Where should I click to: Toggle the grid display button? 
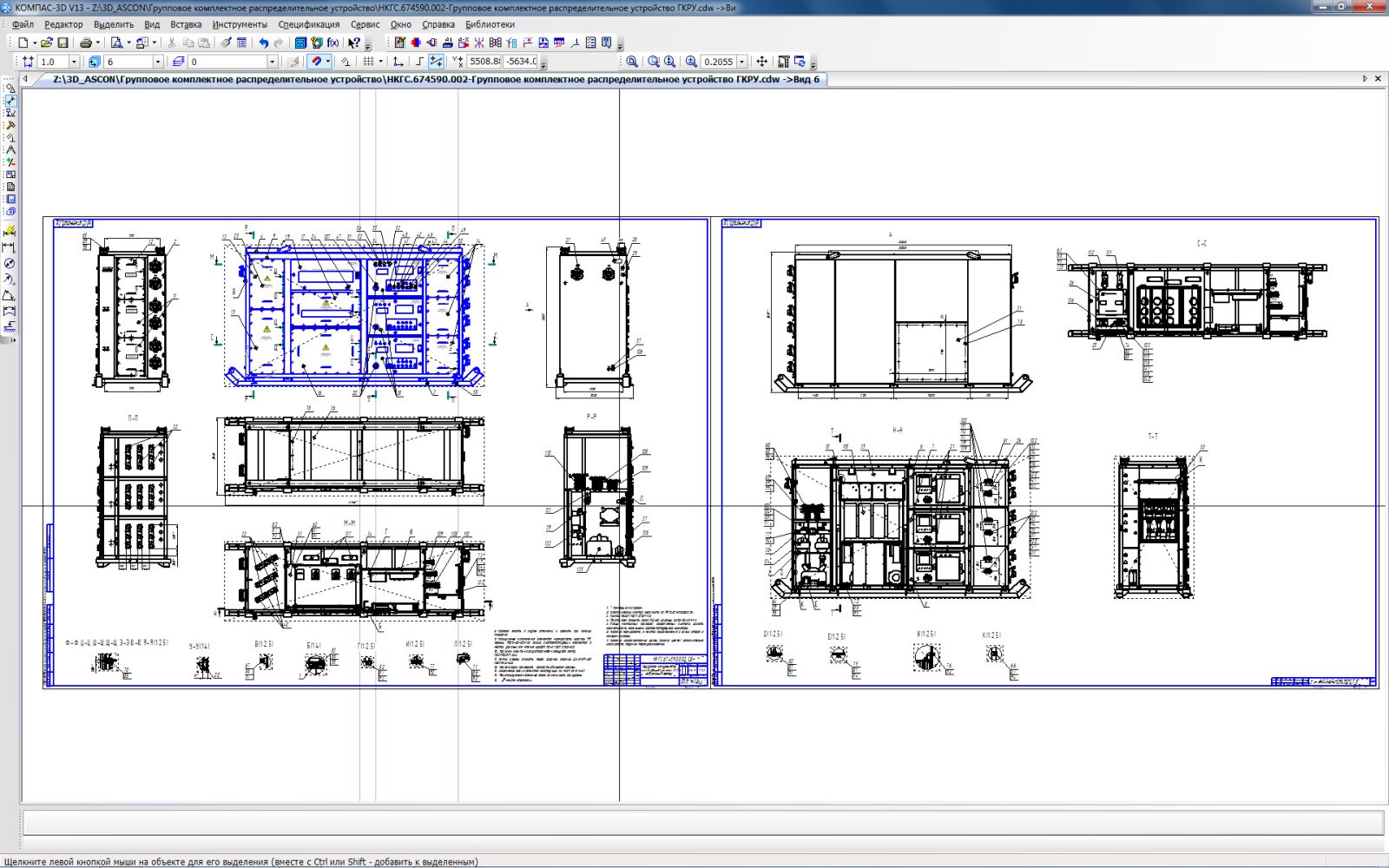coord(368,62)
